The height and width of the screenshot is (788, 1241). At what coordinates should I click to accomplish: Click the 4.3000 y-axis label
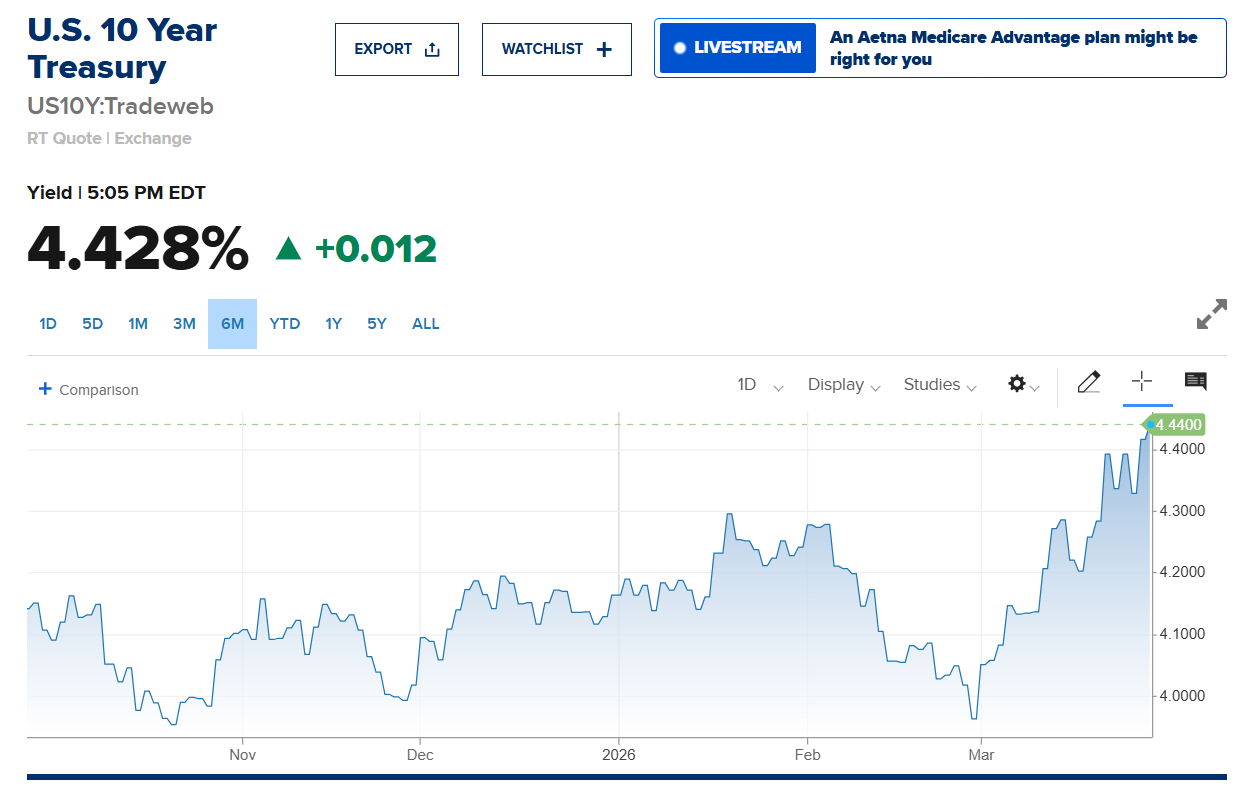[1180, 511]
